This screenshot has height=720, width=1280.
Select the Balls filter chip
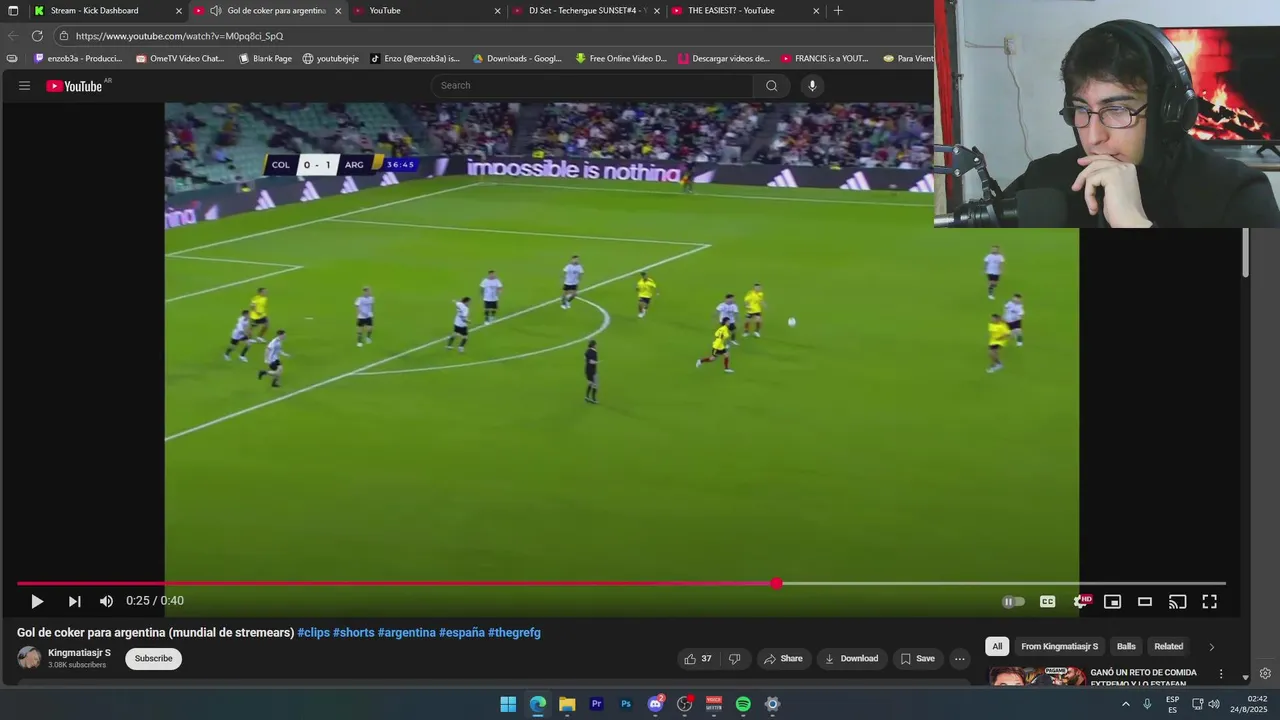1126,646
